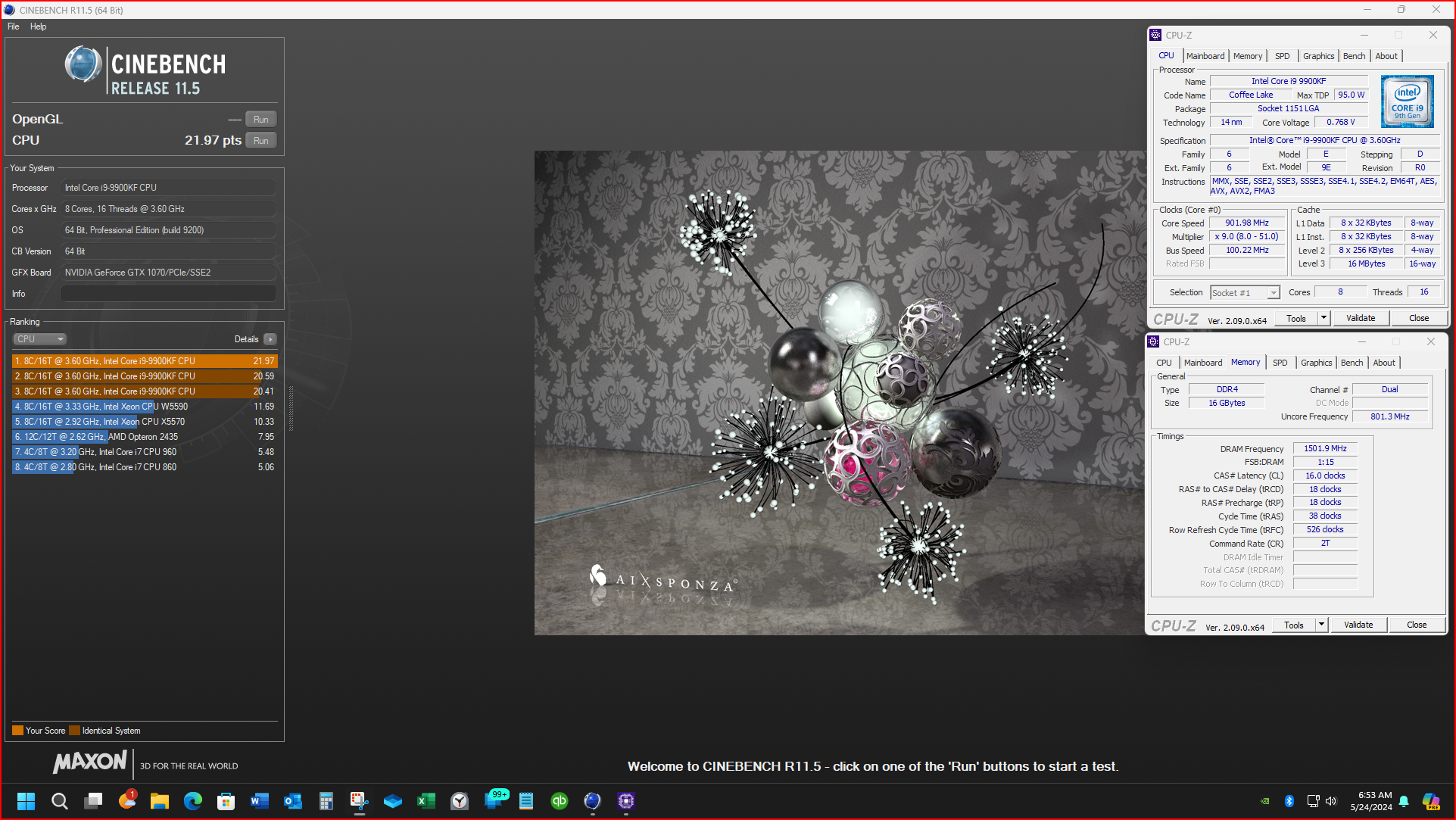This screenshot has height=820, width=1456.
Task: Click the rendered AIXSPONZA scene image
Action: tap(840, 392)
